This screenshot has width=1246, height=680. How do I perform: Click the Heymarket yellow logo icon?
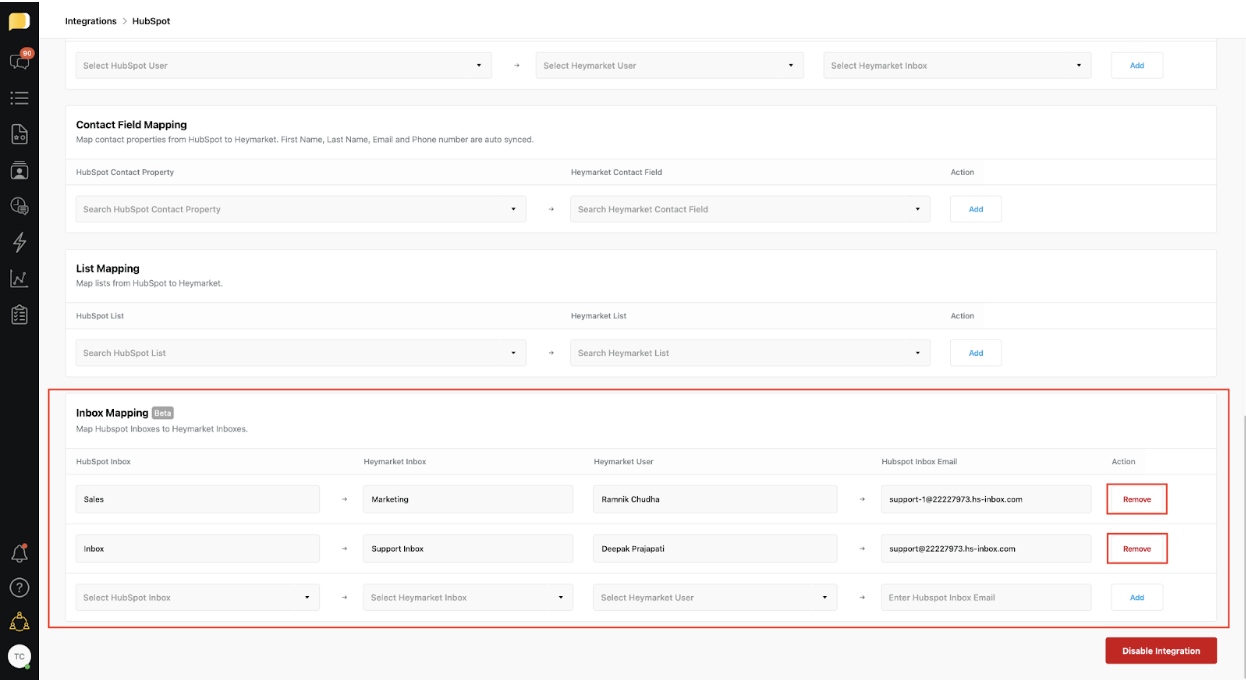coord(19,21)
